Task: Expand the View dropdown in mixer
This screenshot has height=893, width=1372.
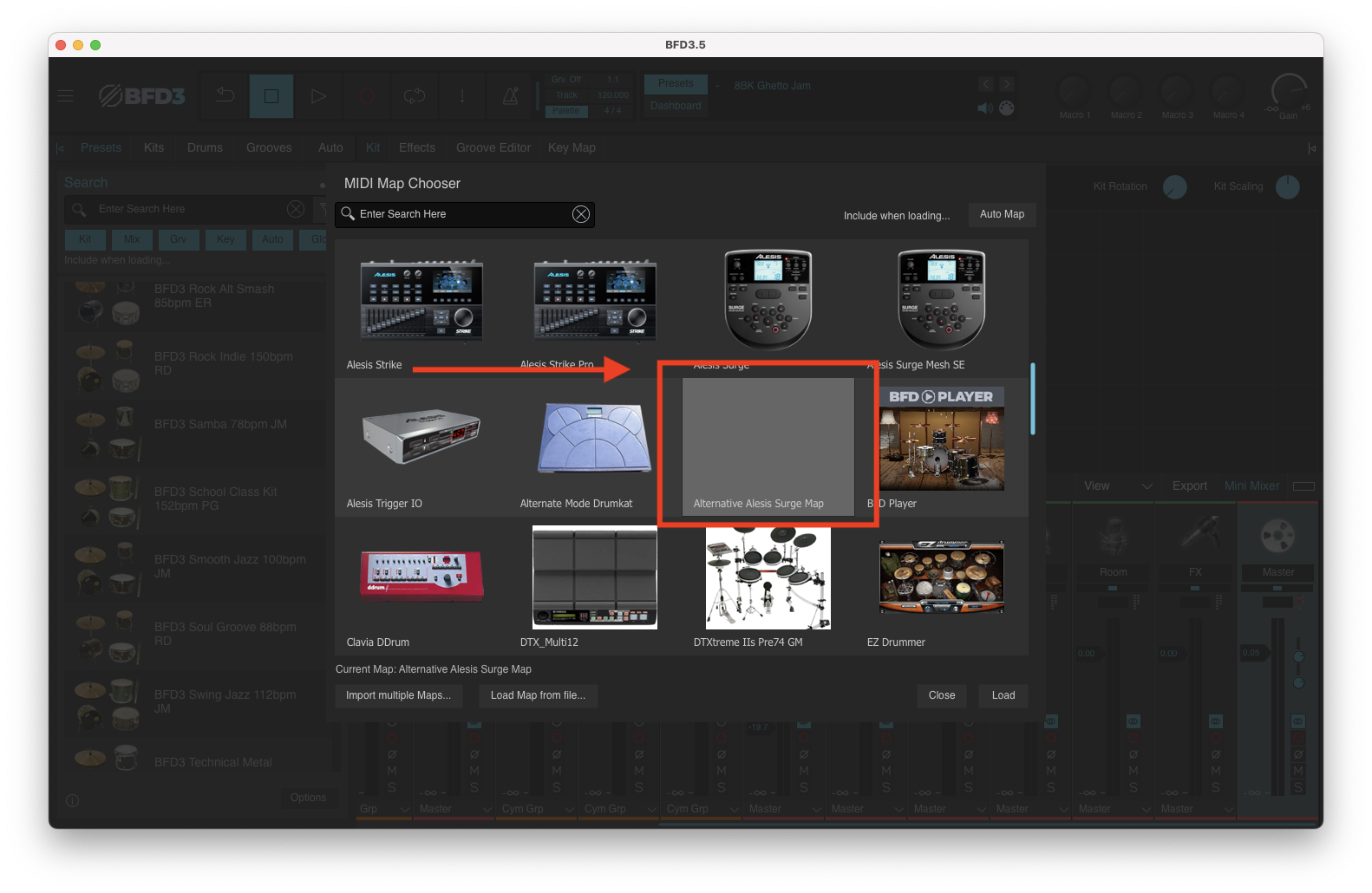Action: [x=1118, y=486]
